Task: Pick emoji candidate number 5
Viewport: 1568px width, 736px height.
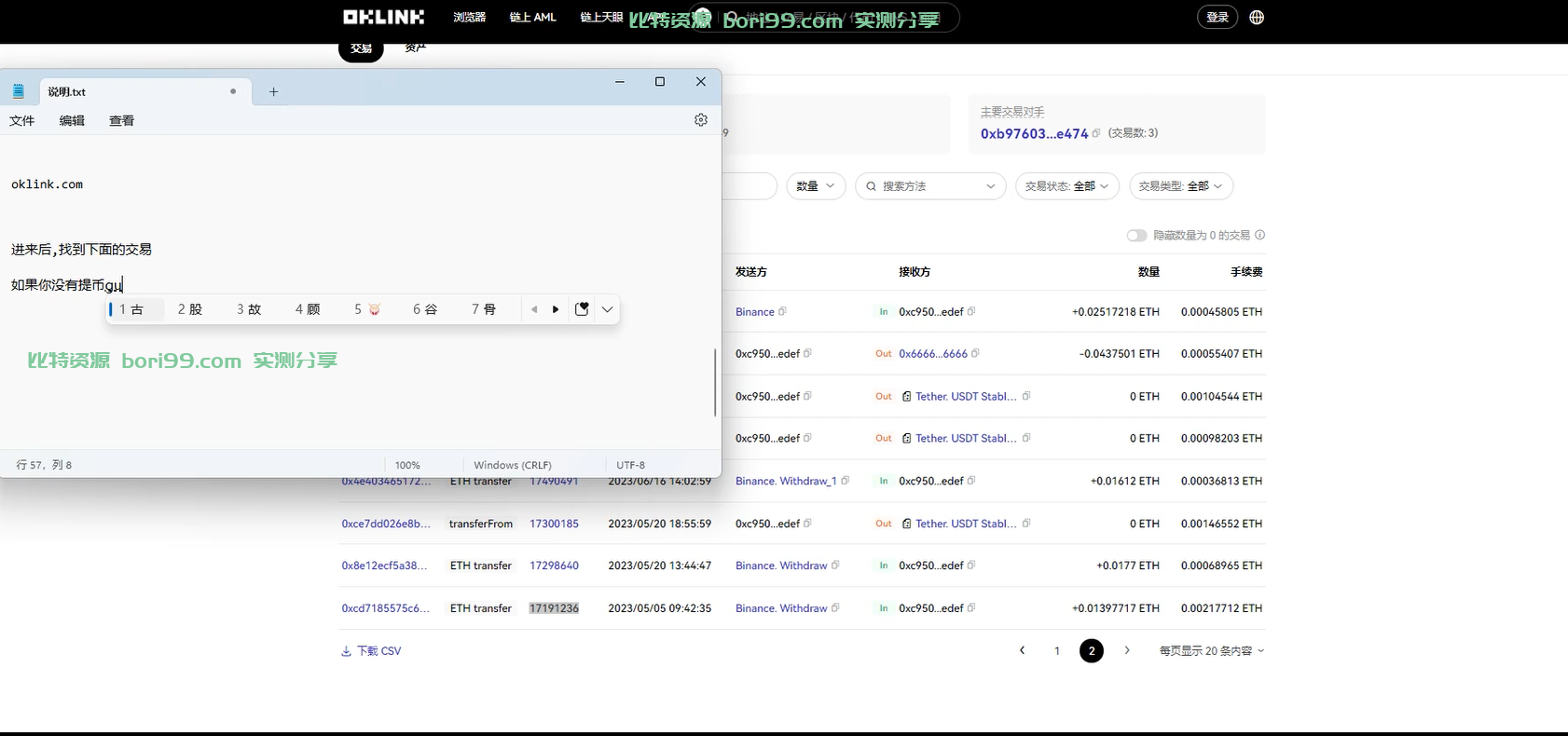Action: [x=367, y=309]
